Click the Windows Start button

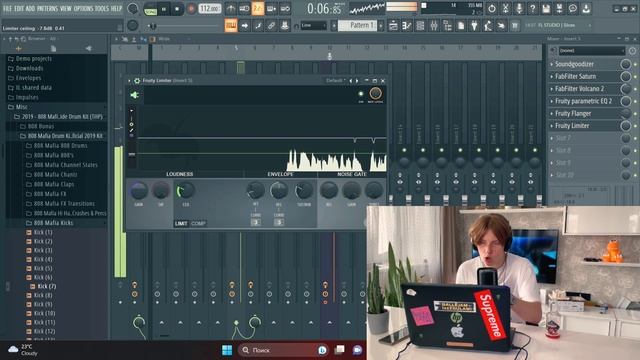[x=227, y=350]
